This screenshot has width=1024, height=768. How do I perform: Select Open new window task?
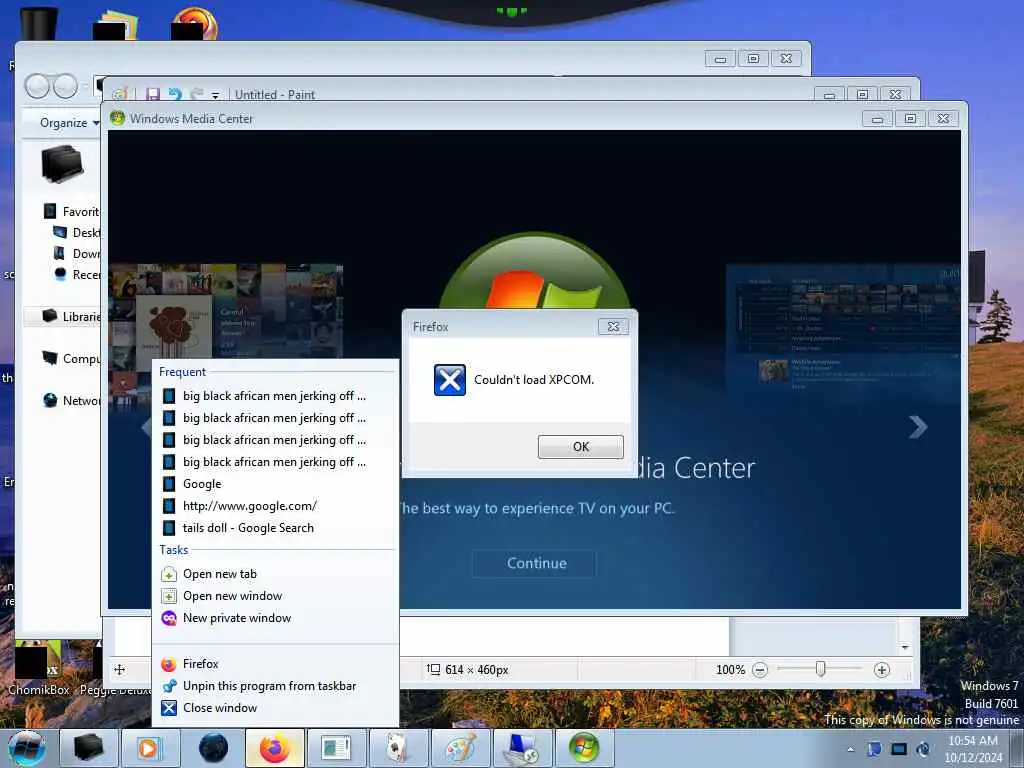tap(274, 596)
